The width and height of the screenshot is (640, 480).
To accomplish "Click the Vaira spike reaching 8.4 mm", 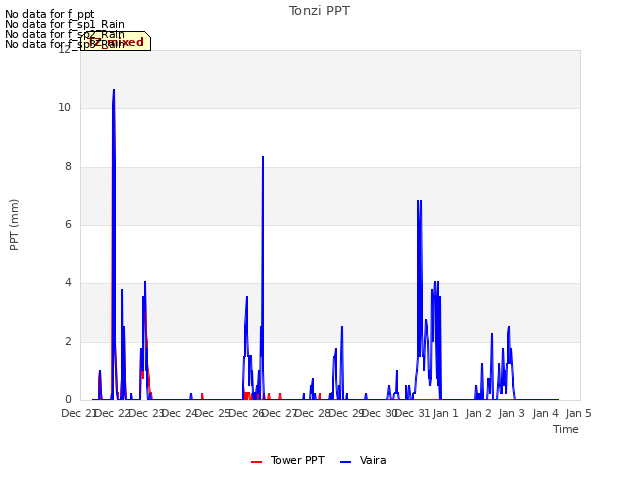I will [263, 157].
